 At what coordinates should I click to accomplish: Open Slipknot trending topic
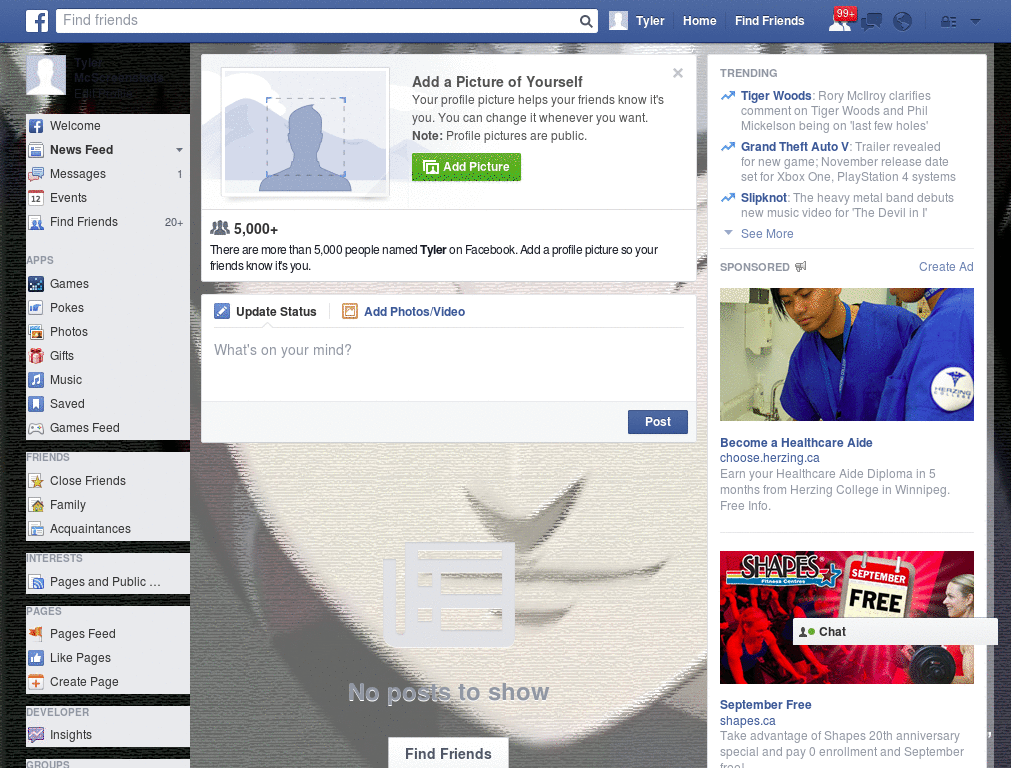(x=763, y=198)
